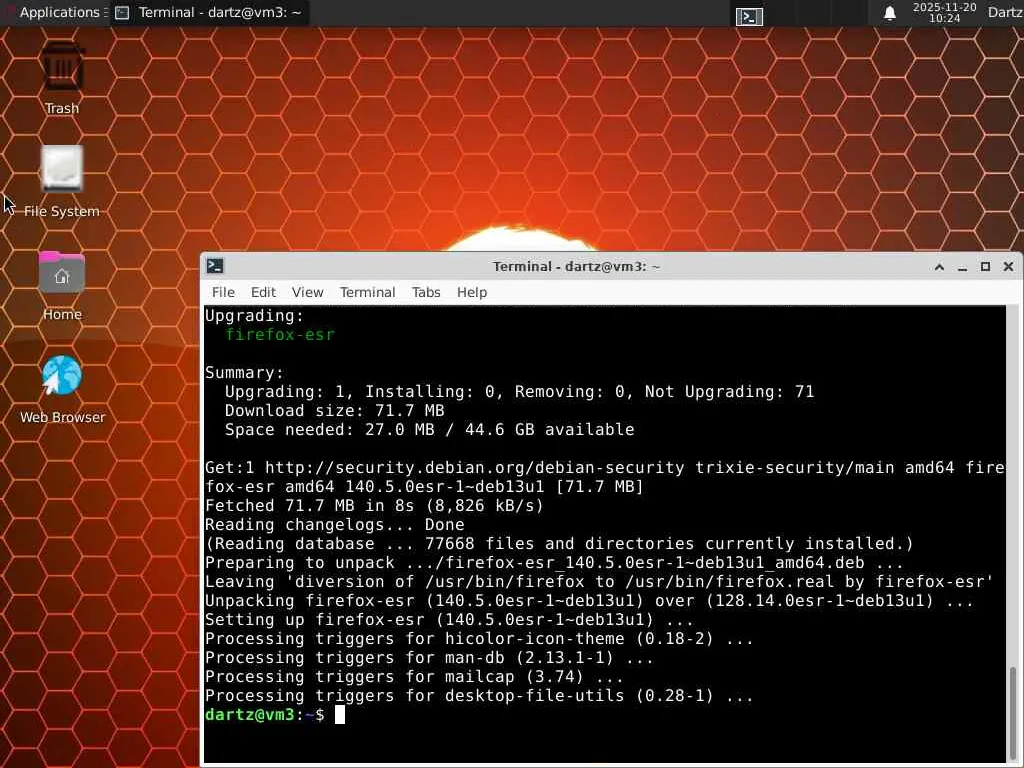Viewport: 1024px width, 768px height.
Task: Click the 'Processing triggers for man-db' line
Action: tap(429, 658)
